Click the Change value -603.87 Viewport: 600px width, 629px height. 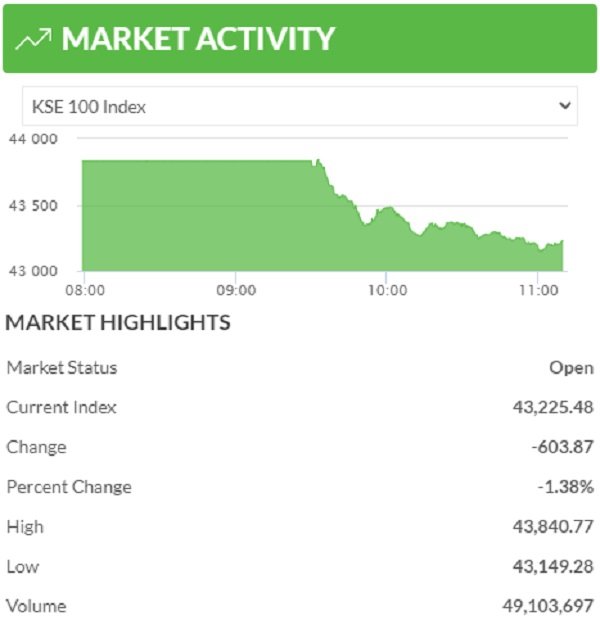tap(562, 447)
